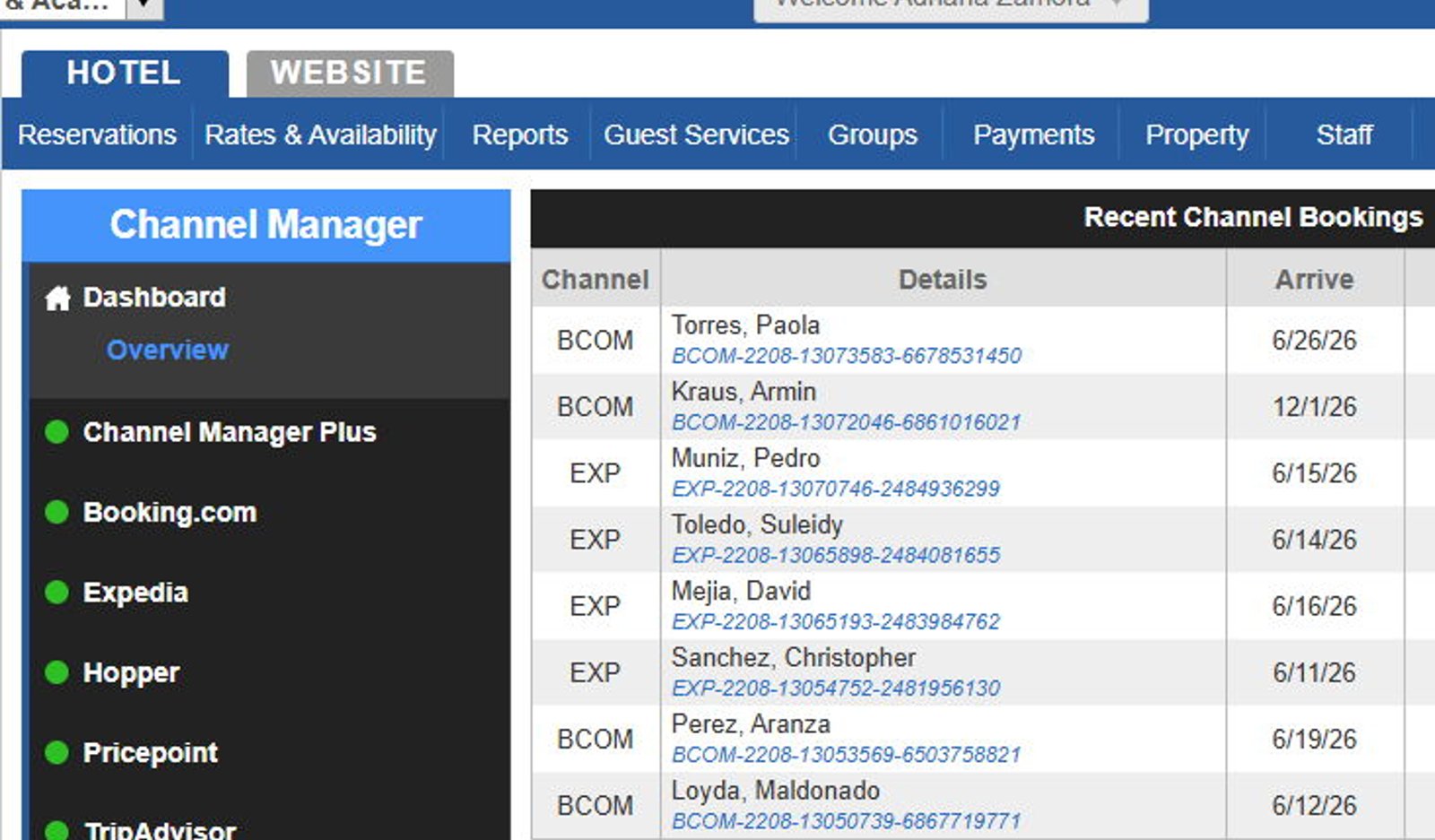Click guest name Perez, Aranza
The width and height of the screenshot is (1435, 840).
(751, 723)
